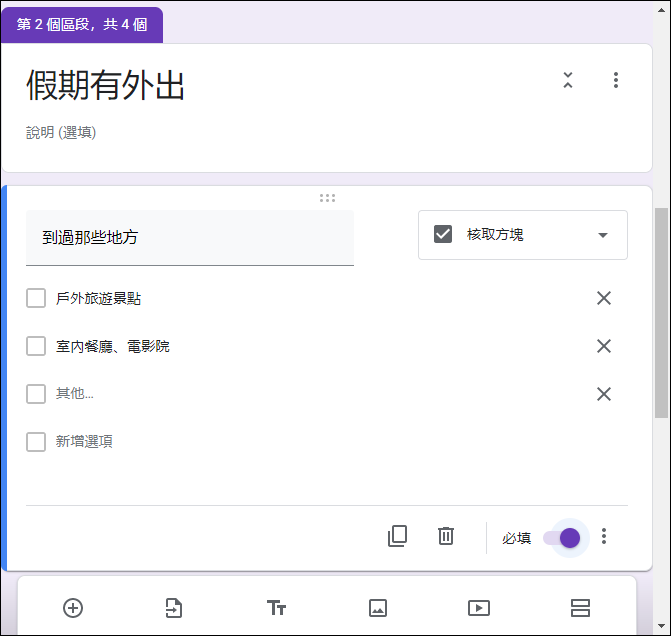
Task: Edit the 室內餐廳、電影院 option text
Action: [113, 346]
